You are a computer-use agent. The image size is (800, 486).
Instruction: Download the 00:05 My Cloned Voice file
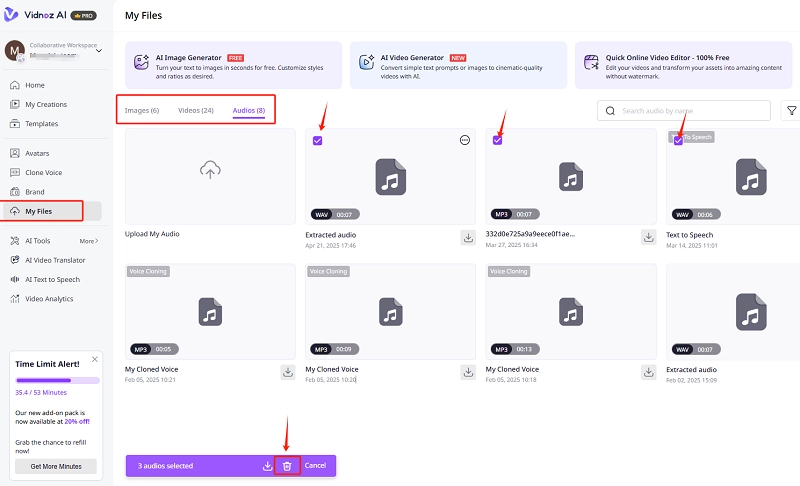click(x=287, y=371)
